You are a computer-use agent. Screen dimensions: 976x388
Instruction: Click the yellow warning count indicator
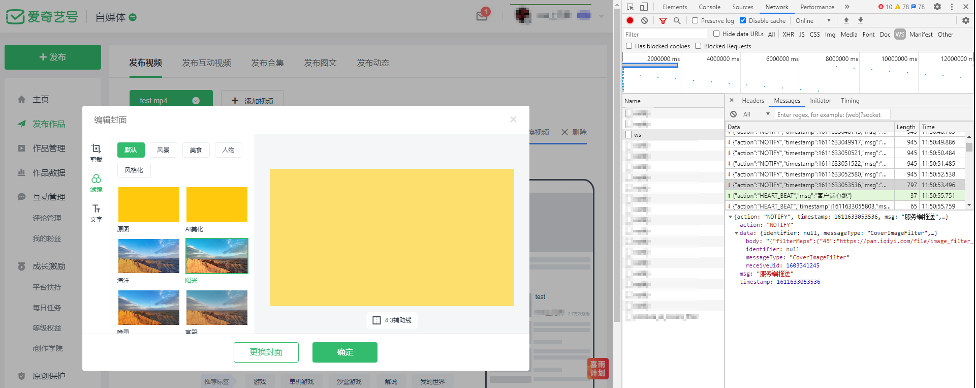901,7
